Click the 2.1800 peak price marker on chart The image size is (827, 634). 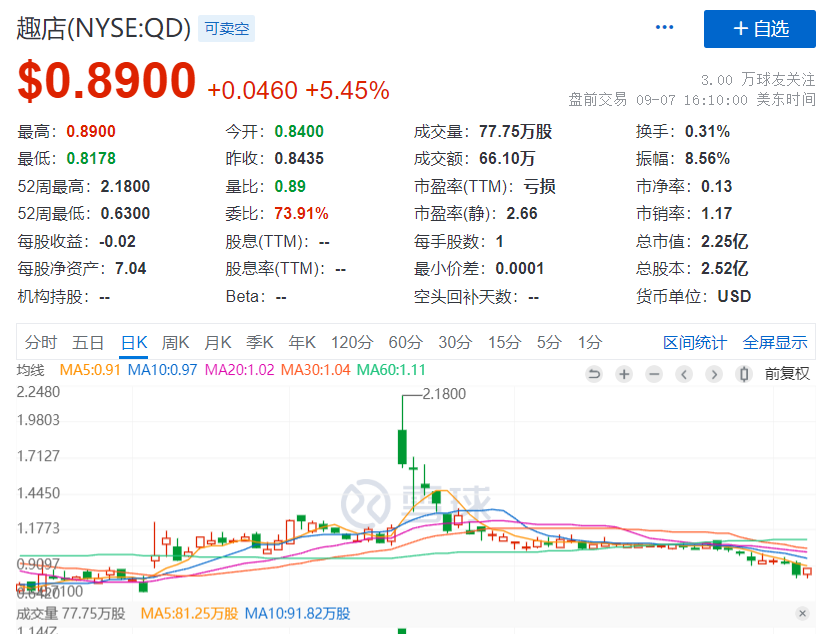click(444, 394)
